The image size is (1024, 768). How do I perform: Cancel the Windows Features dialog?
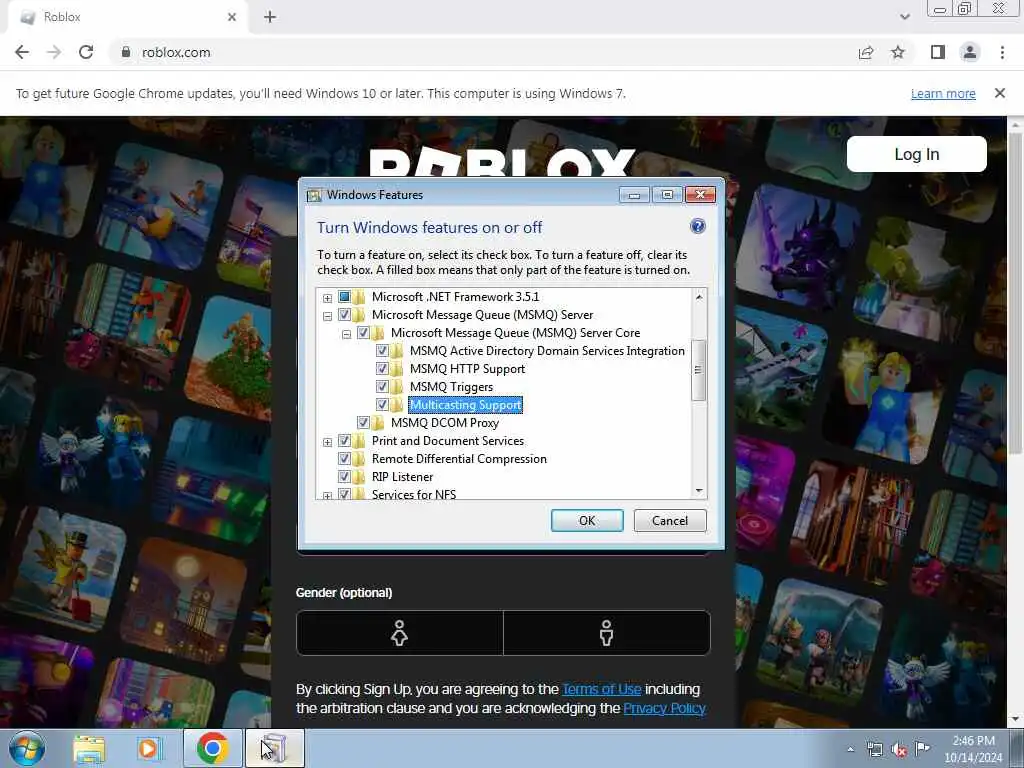click(670, 520)
